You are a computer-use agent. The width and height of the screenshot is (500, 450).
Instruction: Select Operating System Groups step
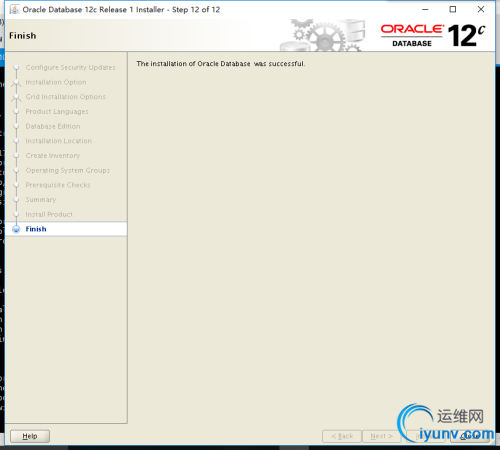tap(68, 170)
